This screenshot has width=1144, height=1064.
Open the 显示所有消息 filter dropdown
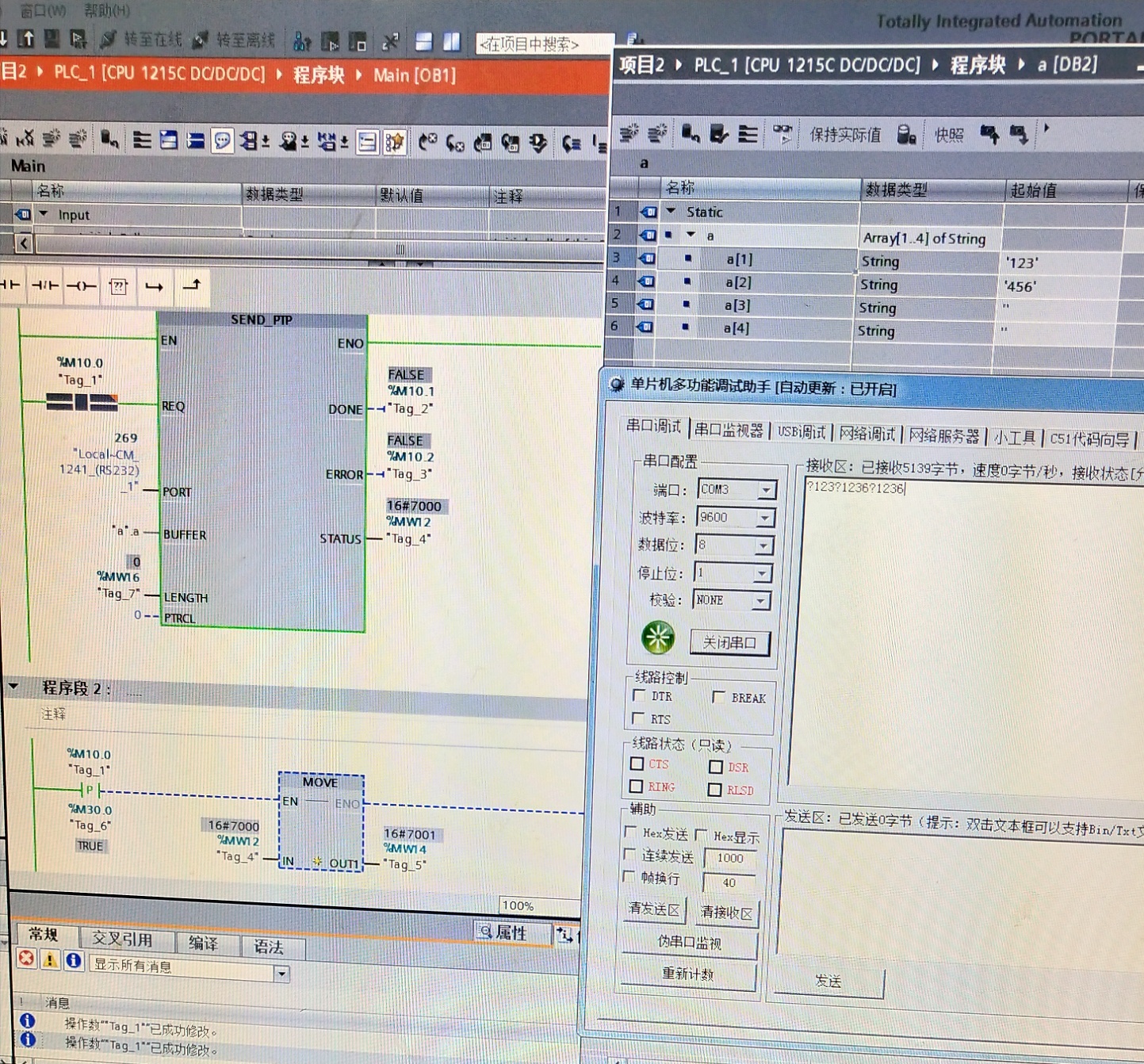coord(281,973)
